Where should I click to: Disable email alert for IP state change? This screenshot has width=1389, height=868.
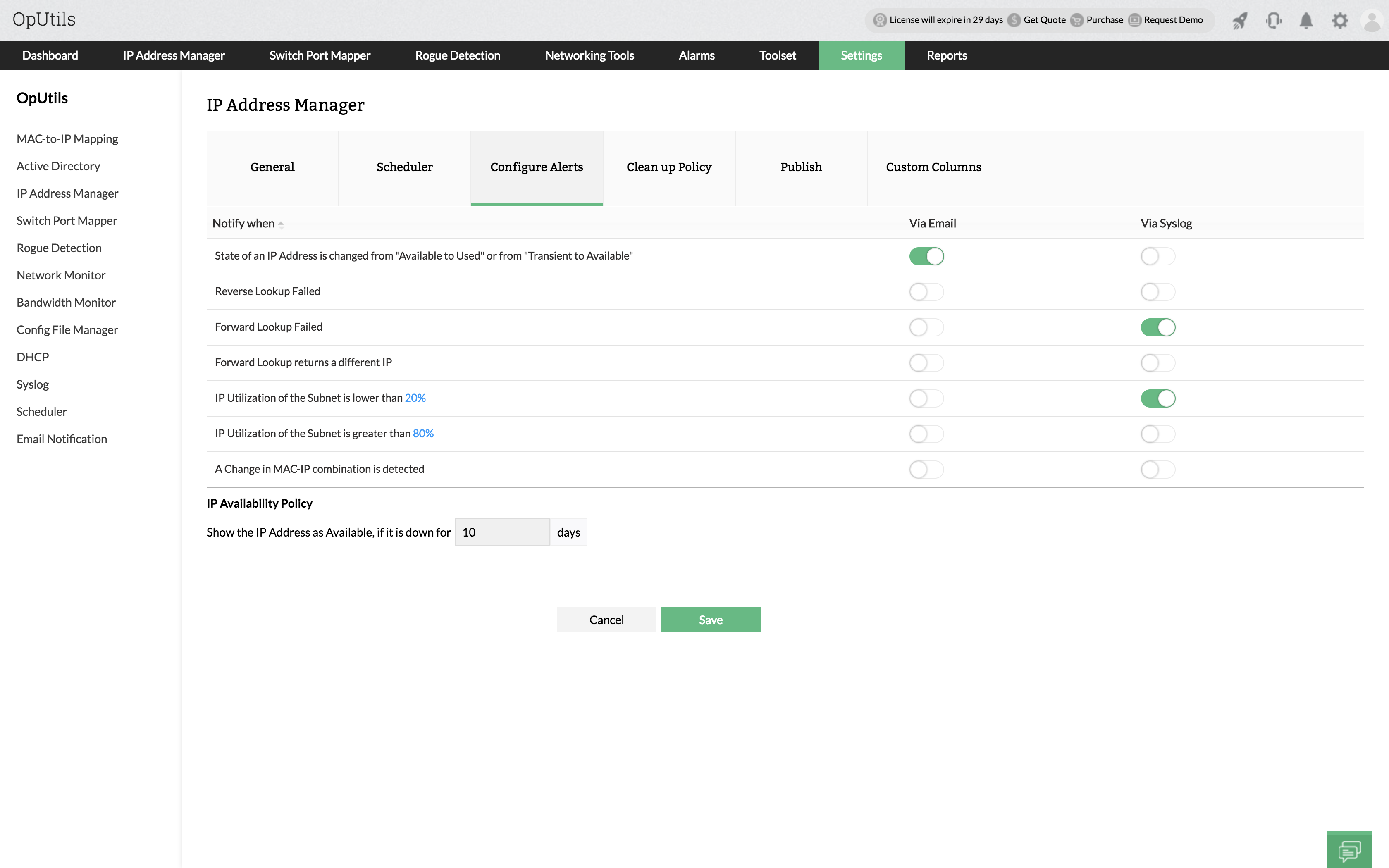coord(926,256)
